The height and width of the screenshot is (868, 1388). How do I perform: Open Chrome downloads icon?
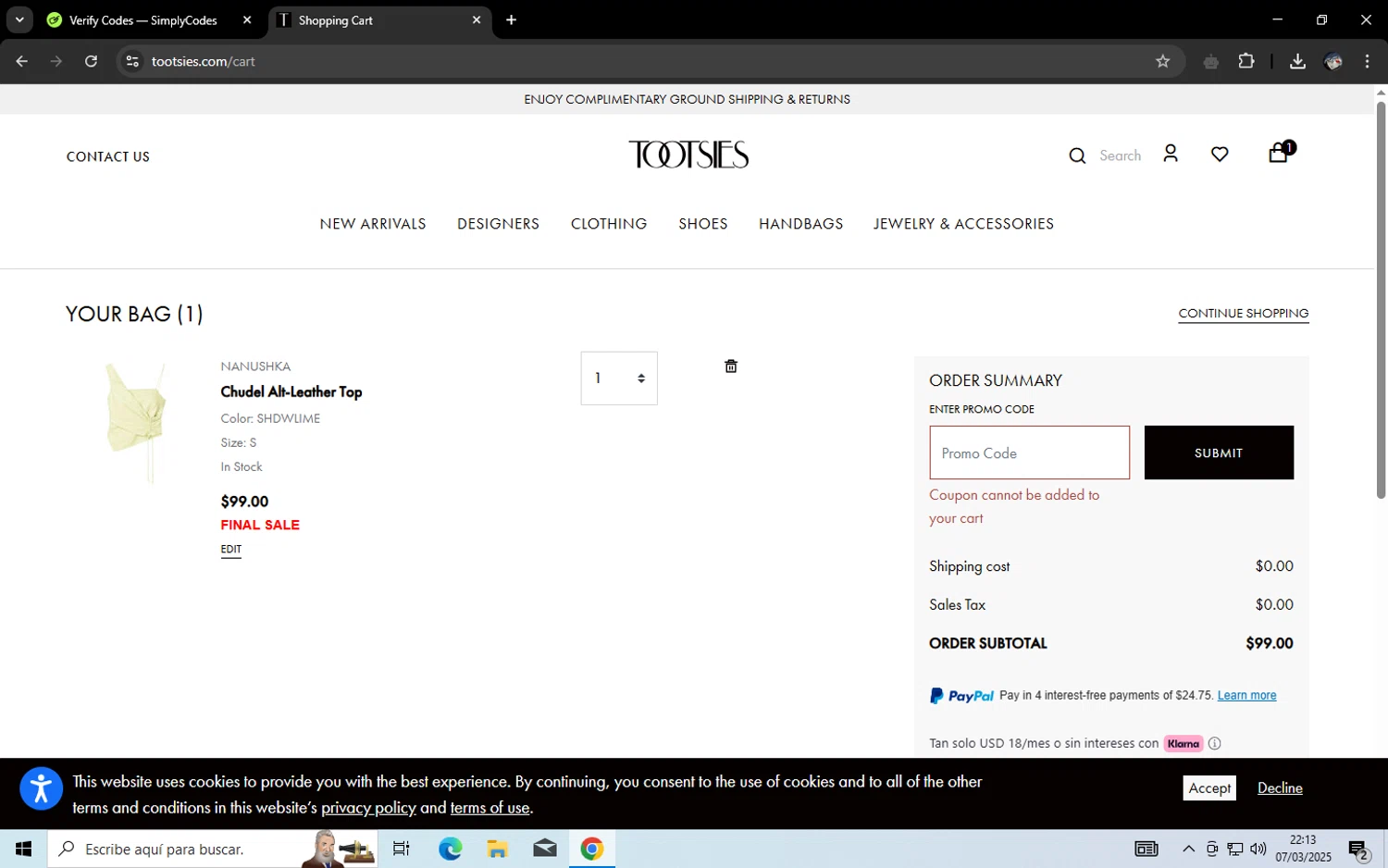point(1297,61)
